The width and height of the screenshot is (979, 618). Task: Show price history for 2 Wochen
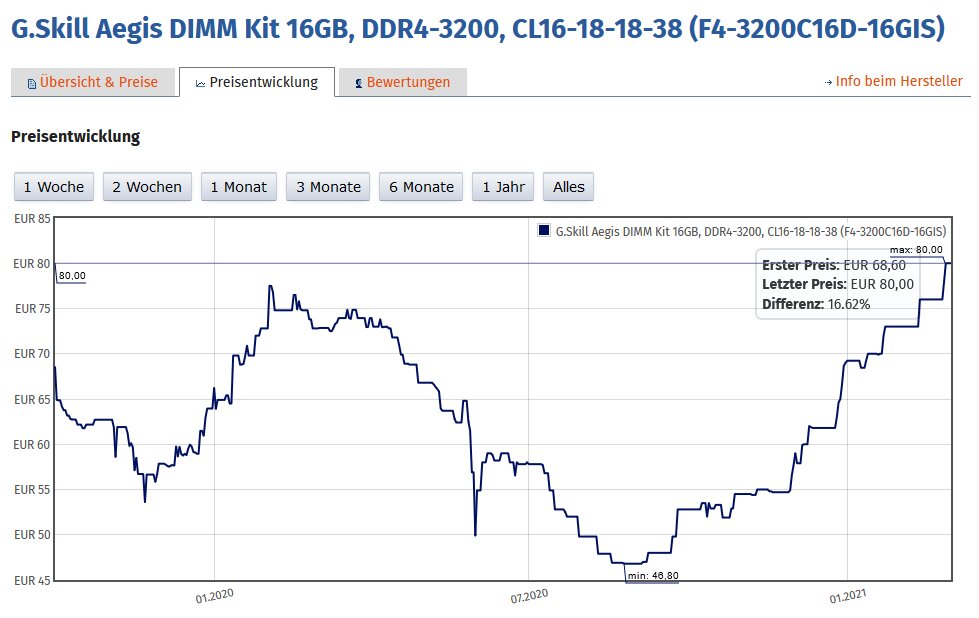(147, 187)
